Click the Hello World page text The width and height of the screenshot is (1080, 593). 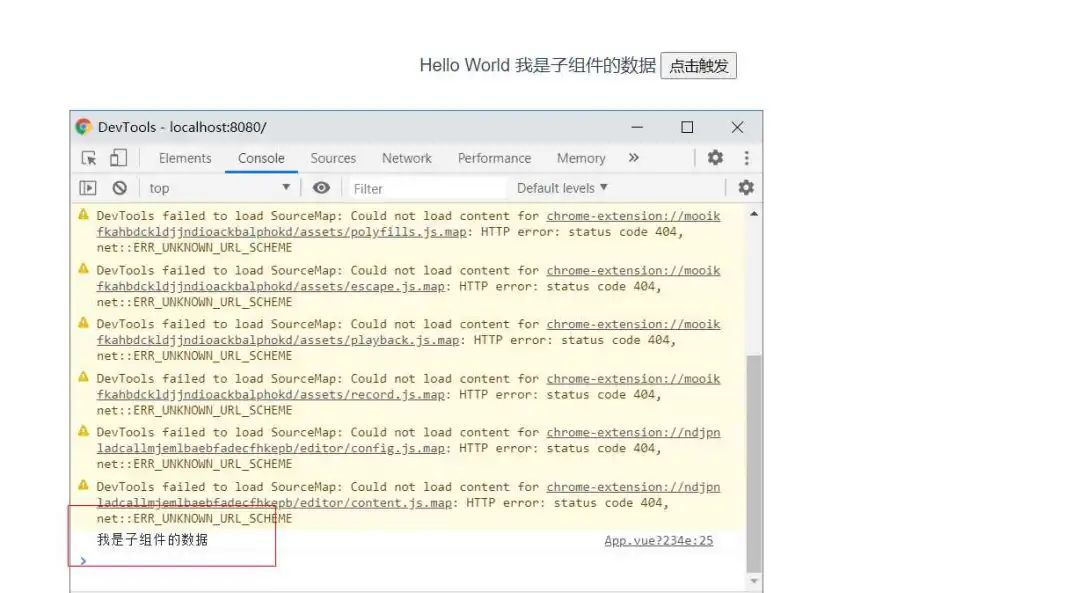[x=464, y=65]
